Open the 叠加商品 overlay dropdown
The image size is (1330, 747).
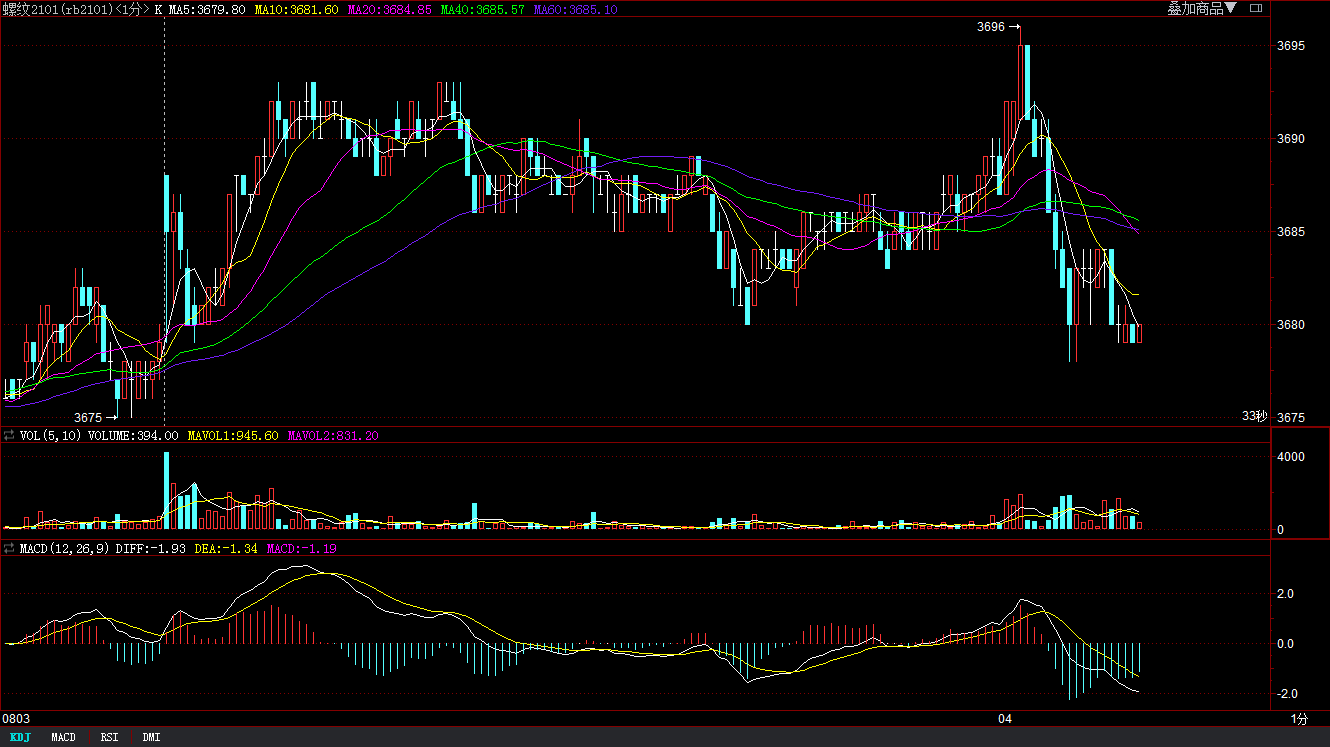pyautogui.click(x=1201, y=8)
